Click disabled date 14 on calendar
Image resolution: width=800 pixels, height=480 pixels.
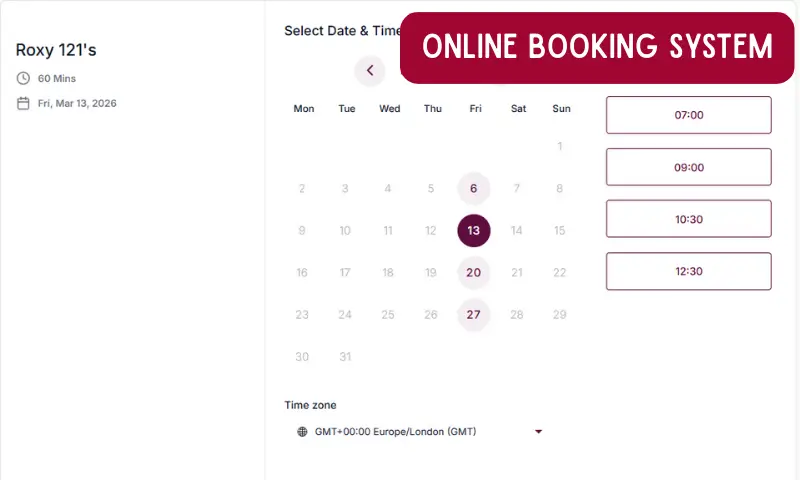[x=517, y=230]
